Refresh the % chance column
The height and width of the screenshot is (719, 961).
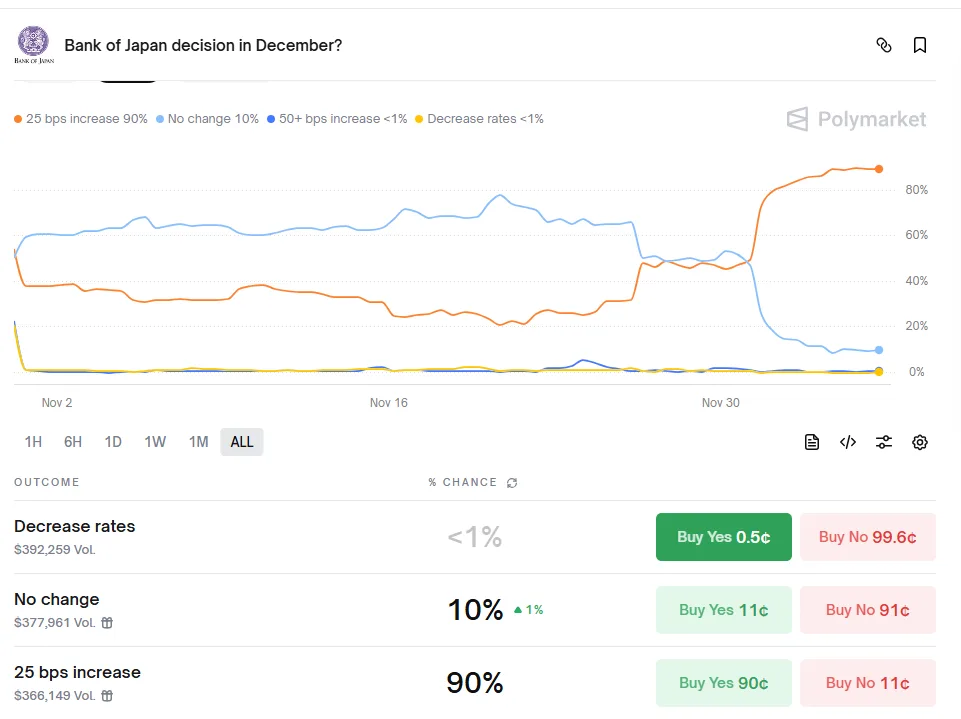512,483
